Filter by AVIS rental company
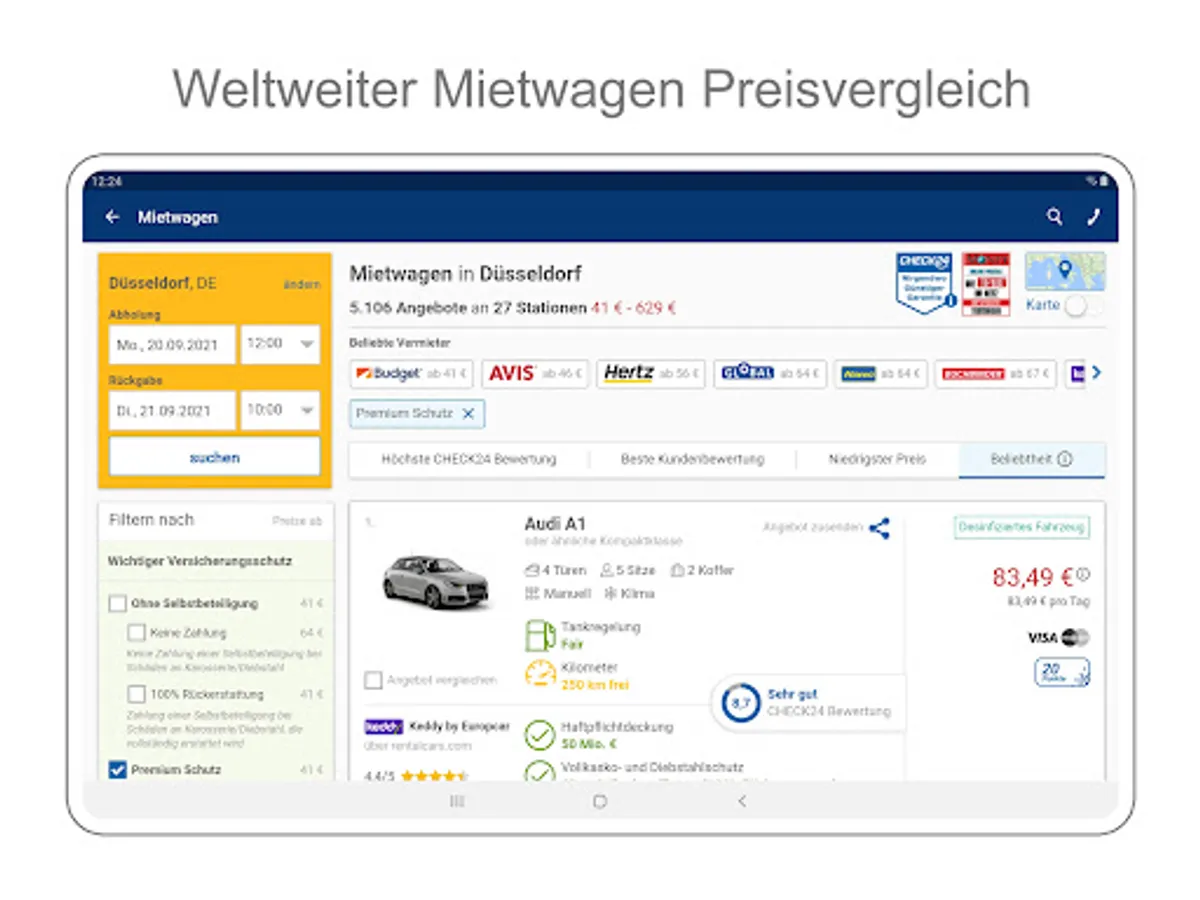Screen dimensions: 1200x900 (535, 374)
